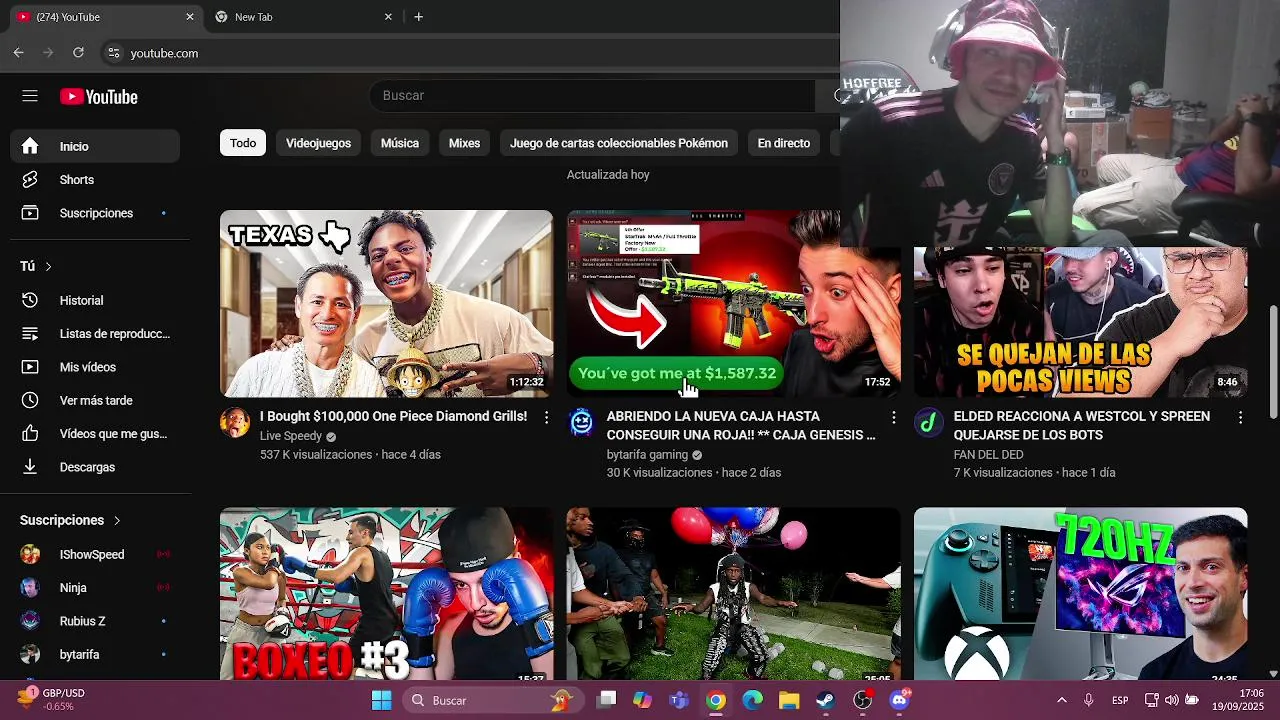Open ELDED REACCIONA A WESTCOL title link
The image size is (1280, 720).
(1082, 425)
